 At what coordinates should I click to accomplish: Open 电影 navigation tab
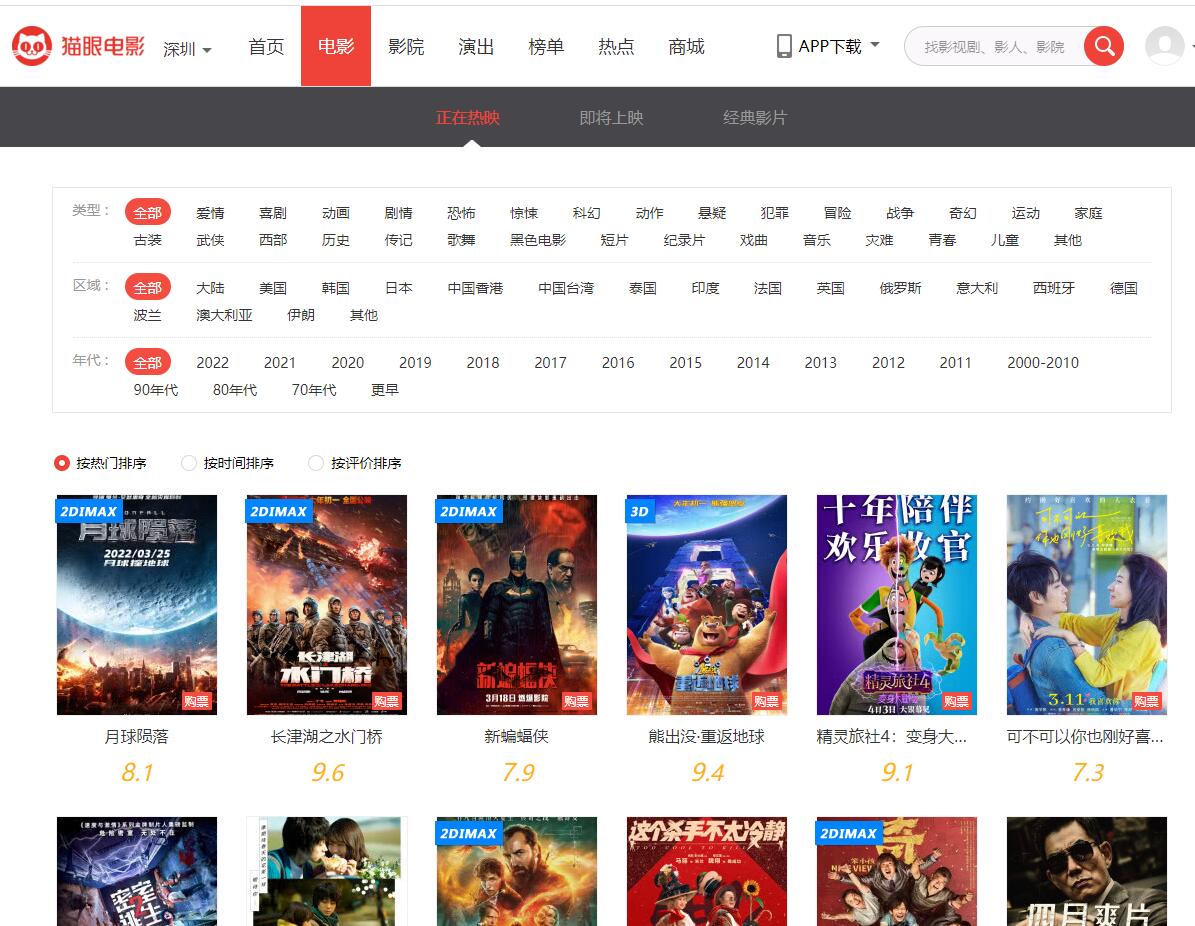(336, 46)
